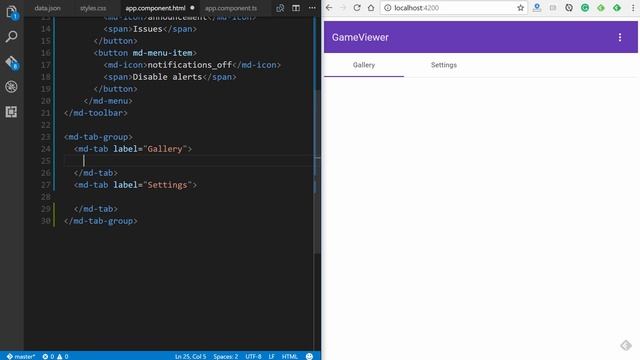Click the Issues span text on line 14

(148, 29)
